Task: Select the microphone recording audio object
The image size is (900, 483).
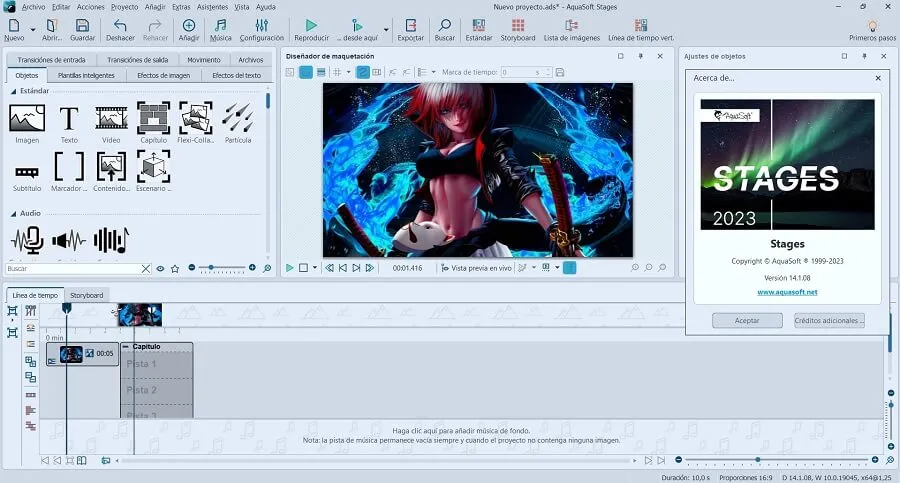Action: pos(27,240)
